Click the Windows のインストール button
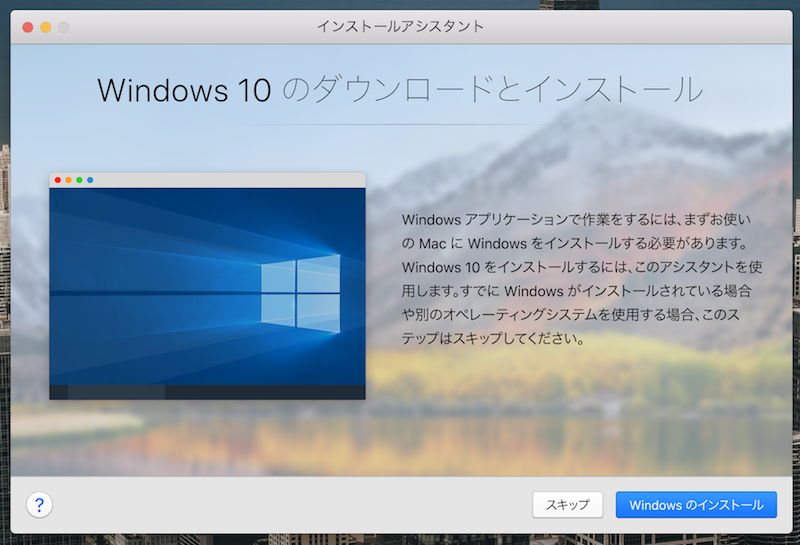The width and height of the screenshot is (800, 545). [696, 505]
